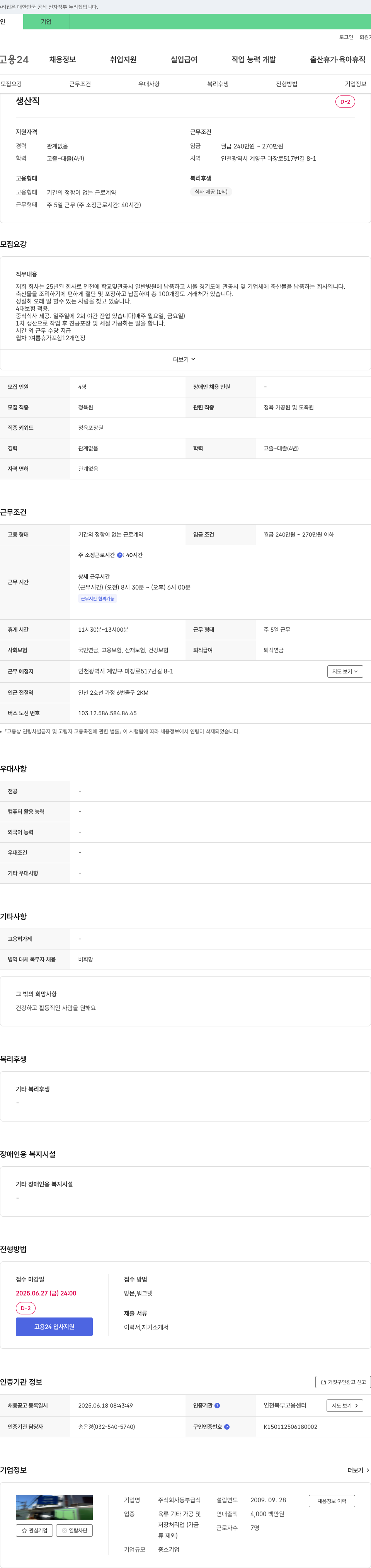Select 월급 240만원 ~ 270만원 이하 value
Image resolution: width=371 pixels, height=1568 pixels.
(299, 534)
